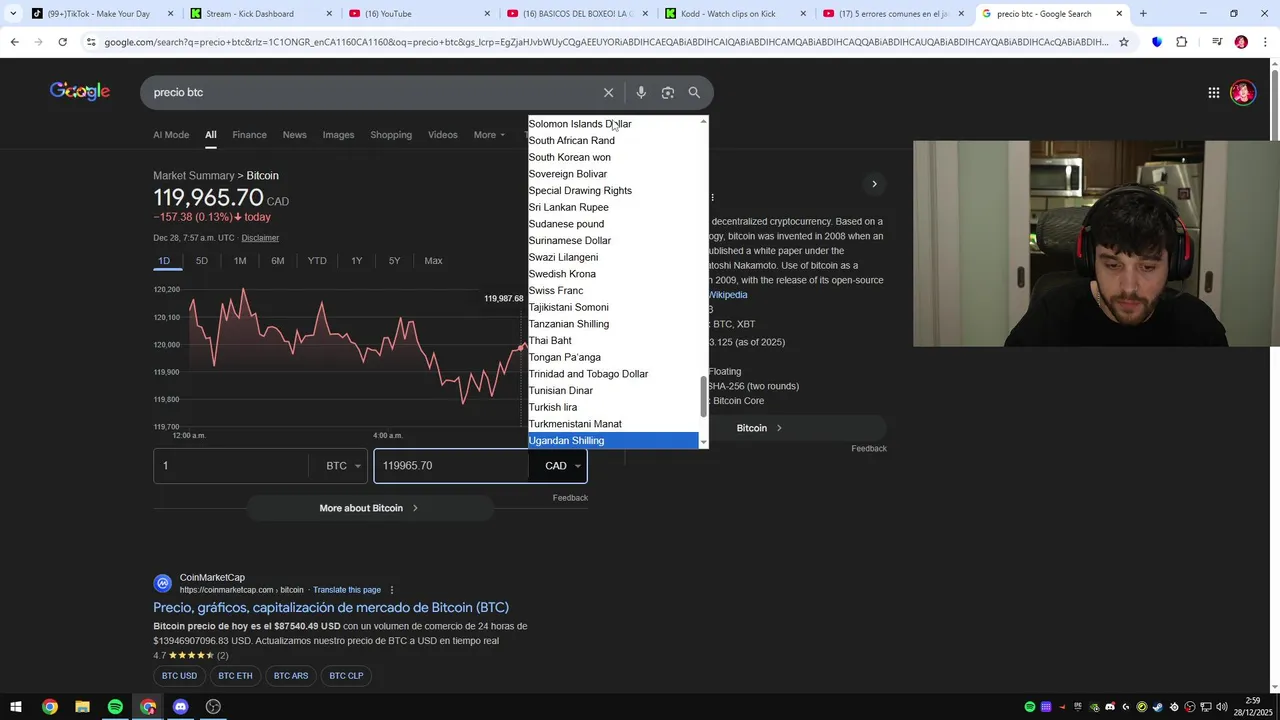Click Market Summary breadcrumb link
Viewport: 1280px width, 720px height.
point(193,176)
